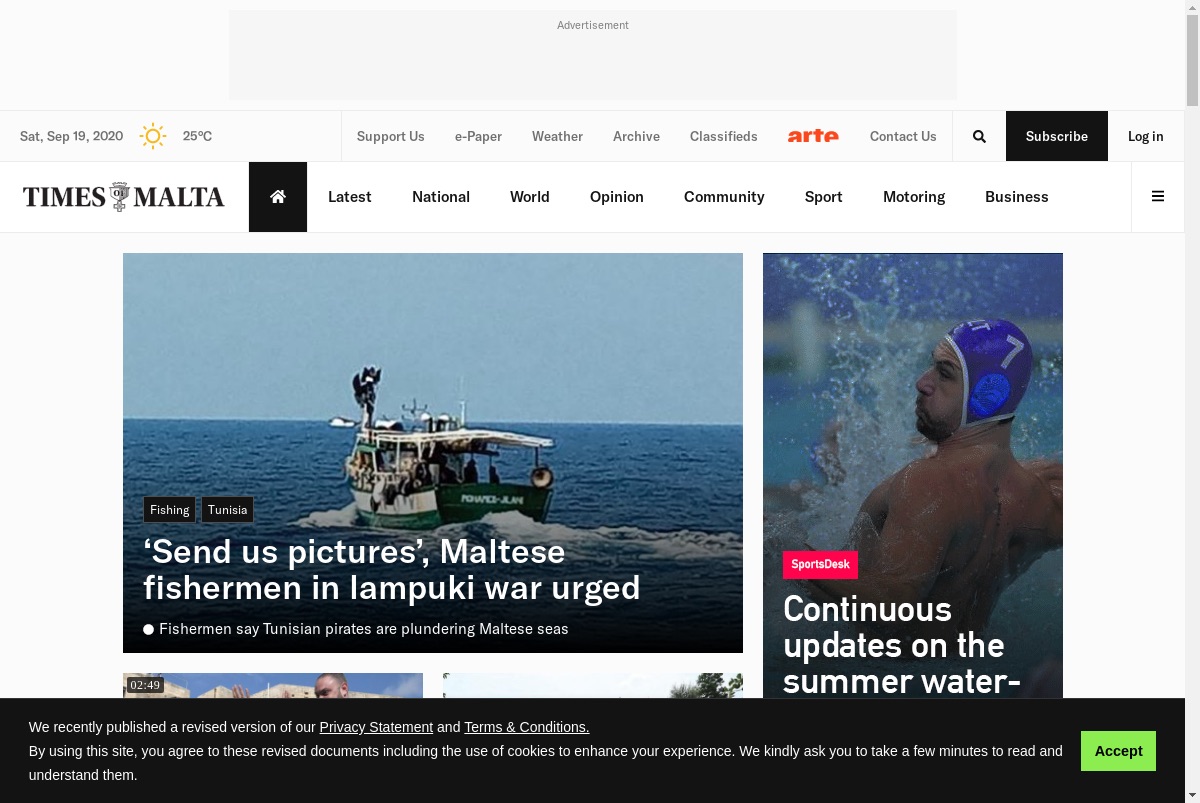
Task: Open the Terms & Conditions link
Action: 527,727
